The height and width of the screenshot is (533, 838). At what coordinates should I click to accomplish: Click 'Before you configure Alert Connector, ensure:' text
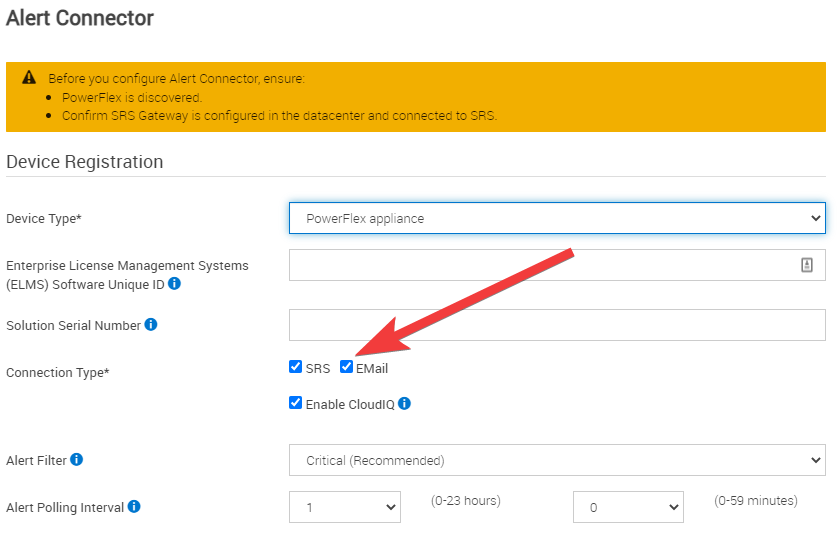pyautogui.click(x=176, y=79)
